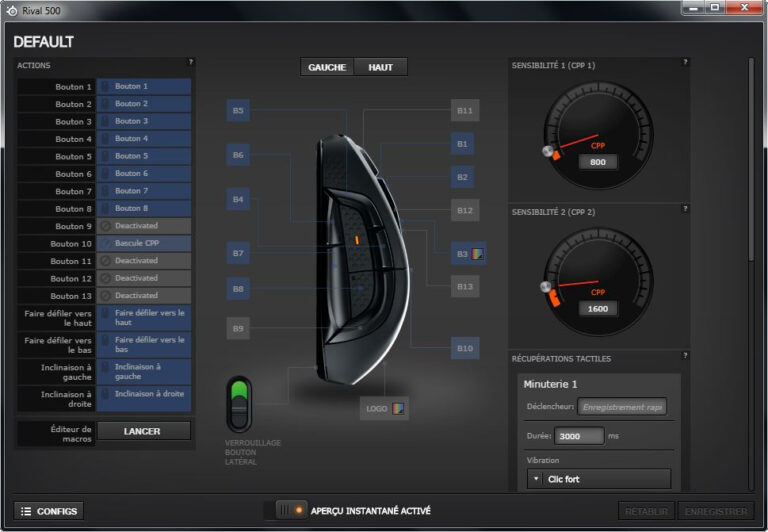Adjust the Sensibilité 2 CPP dial knob
This screenshot has height=532, width=768.
pyautogui.click(x=546, y=287)
